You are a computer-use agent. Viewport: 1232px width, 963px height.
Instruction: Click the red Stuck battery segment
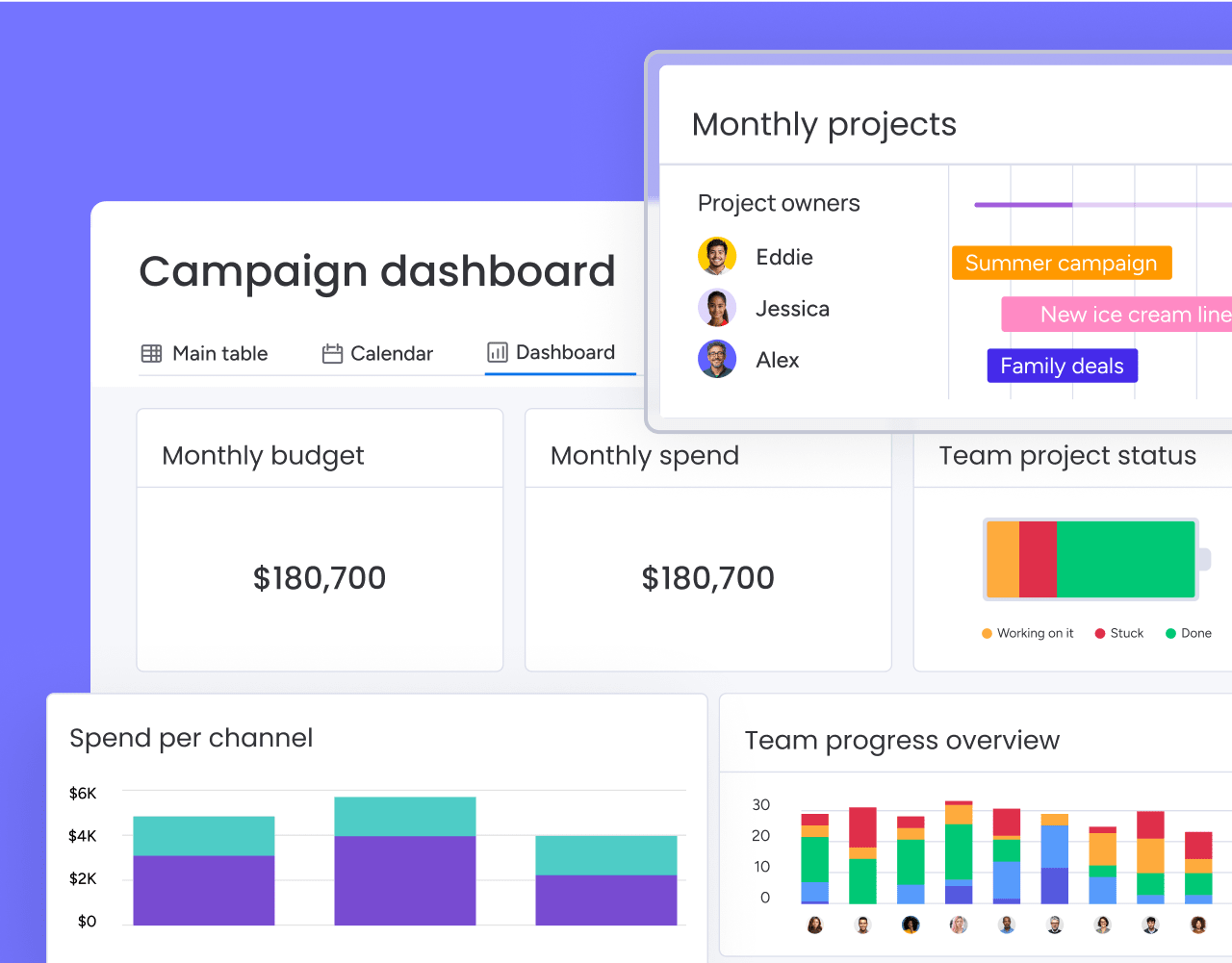[1038, 559]
